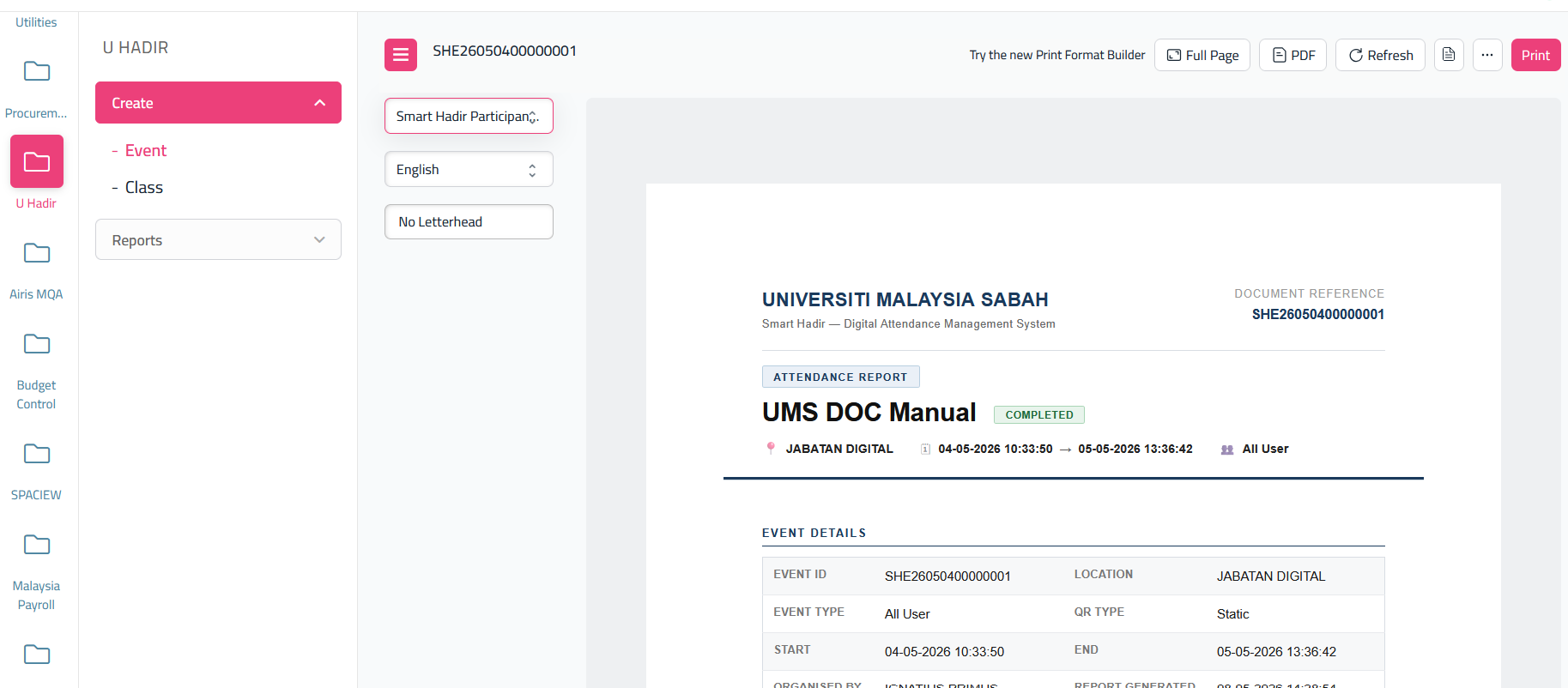Screen dimensions: 1568x688
Task: Click the LOCATION label in the table
Action: pyautogui.click(x=1104, y=575)
